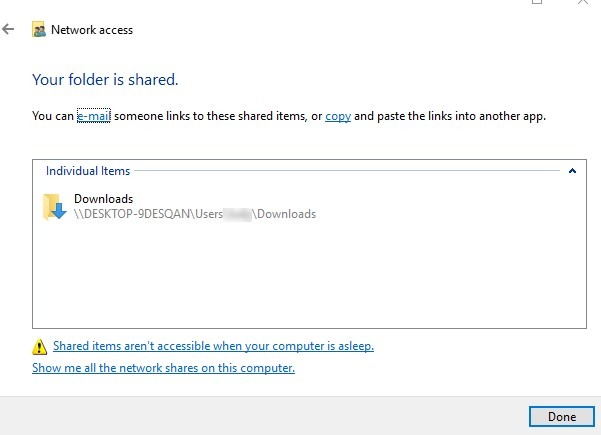Click the Your folder is shared heading
Image resolution: width=601 pixels, height=435 pixels.
pos(105,78)
